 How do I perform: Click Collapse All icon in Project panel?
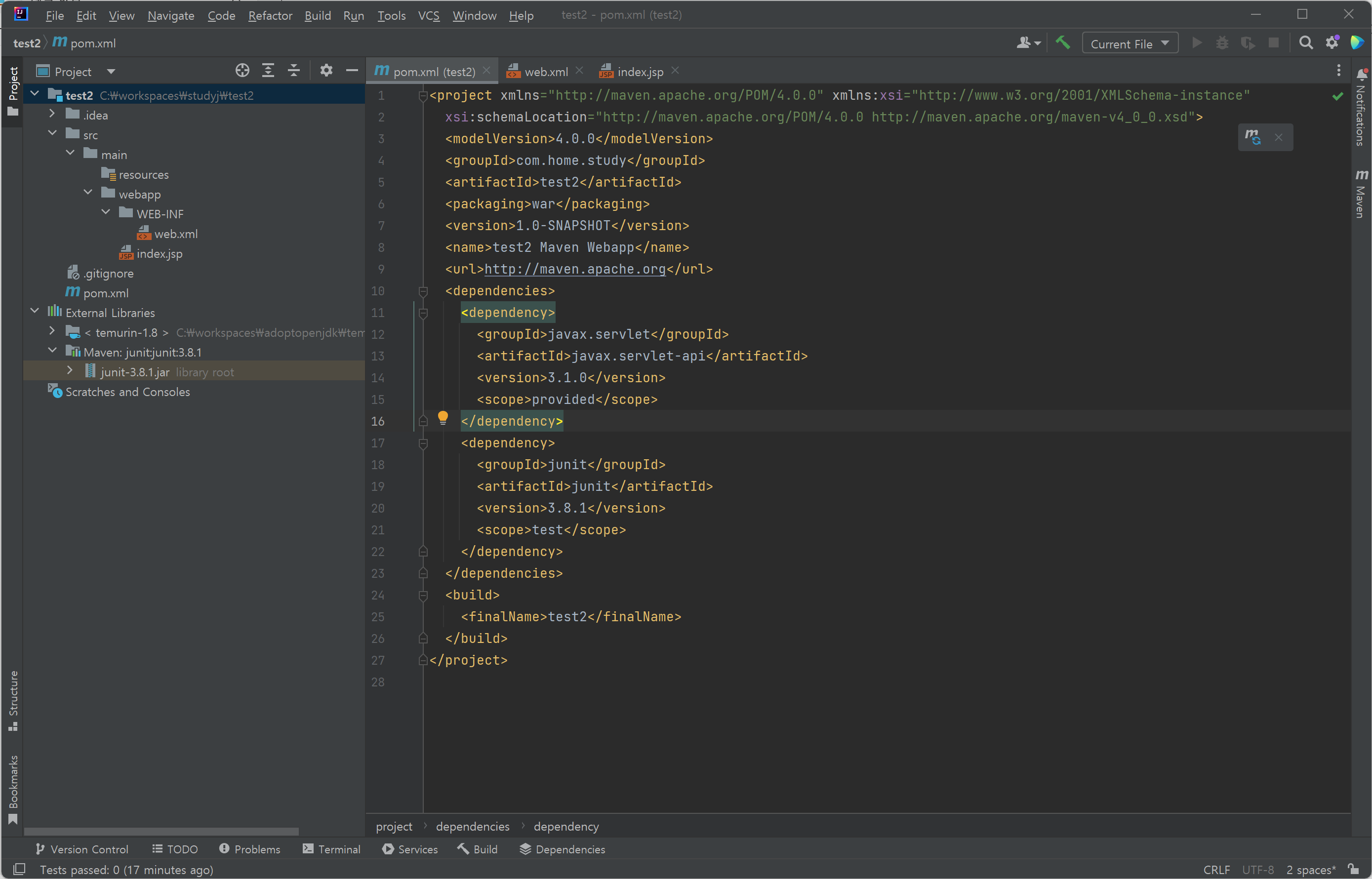(x=293, y=71)
